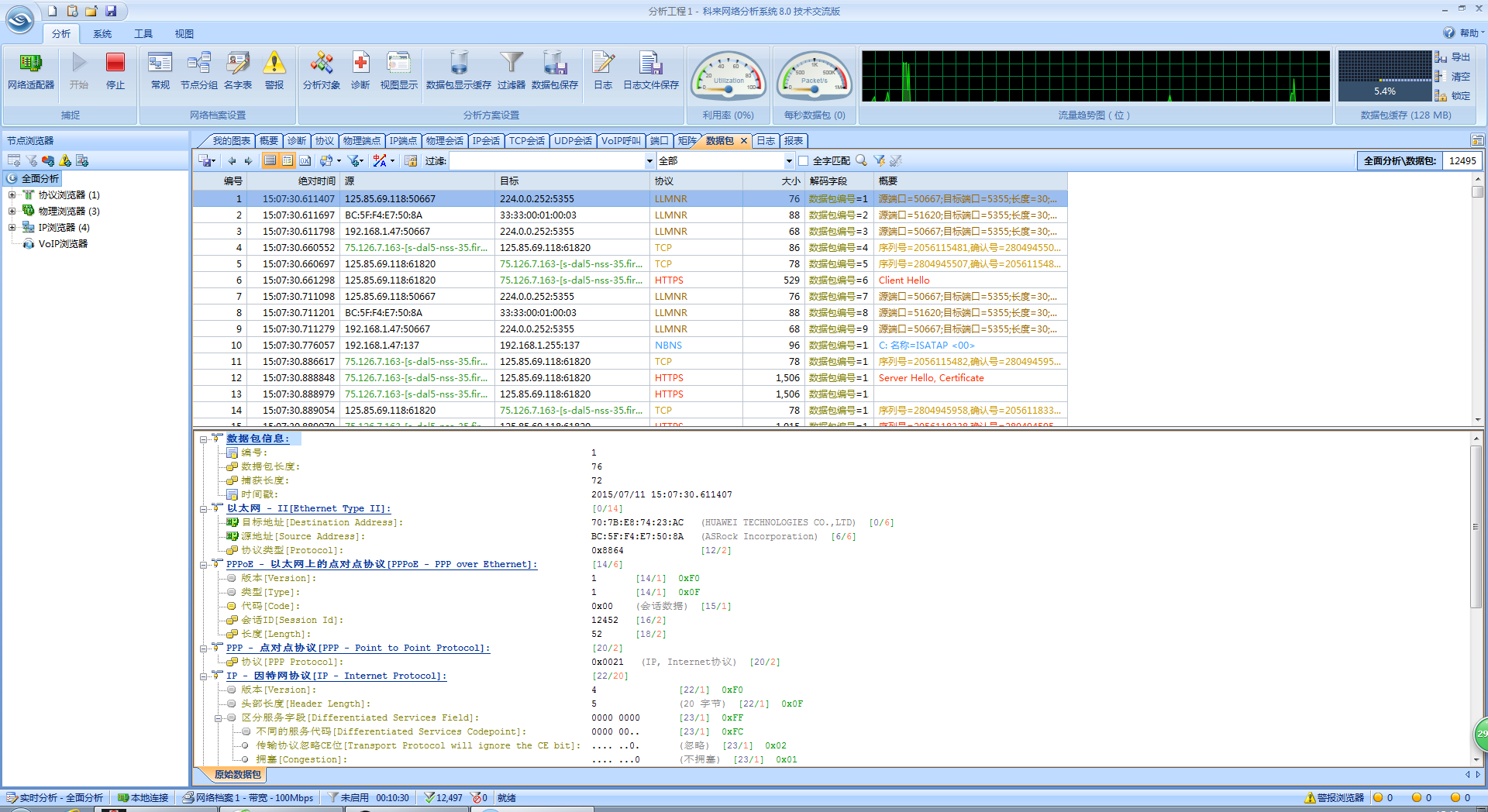Open the 全部 filter scope dropdown
This screenshot has height=812, width=1488.
tap(788, 161)
